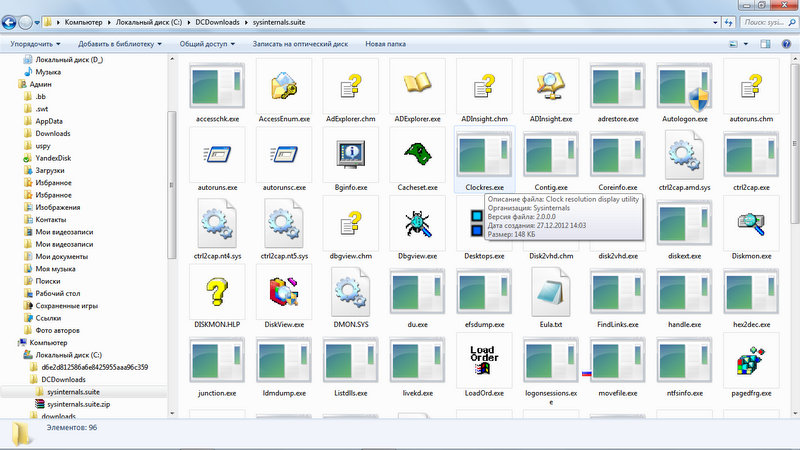Select the Clockres.exe file
Viewport: 800px width, 450px height.
(484, 160)
